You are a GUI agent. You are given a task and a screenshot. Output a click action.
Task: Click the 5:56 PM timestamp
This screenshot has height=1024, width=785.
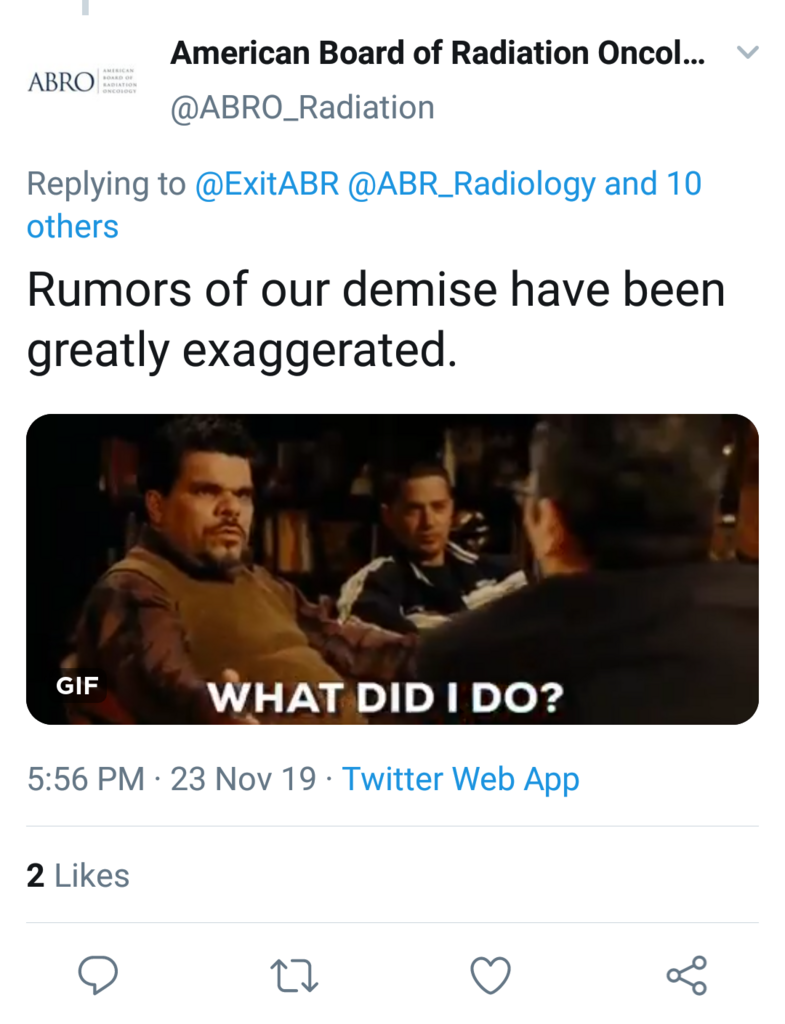(x=86, y=779)
